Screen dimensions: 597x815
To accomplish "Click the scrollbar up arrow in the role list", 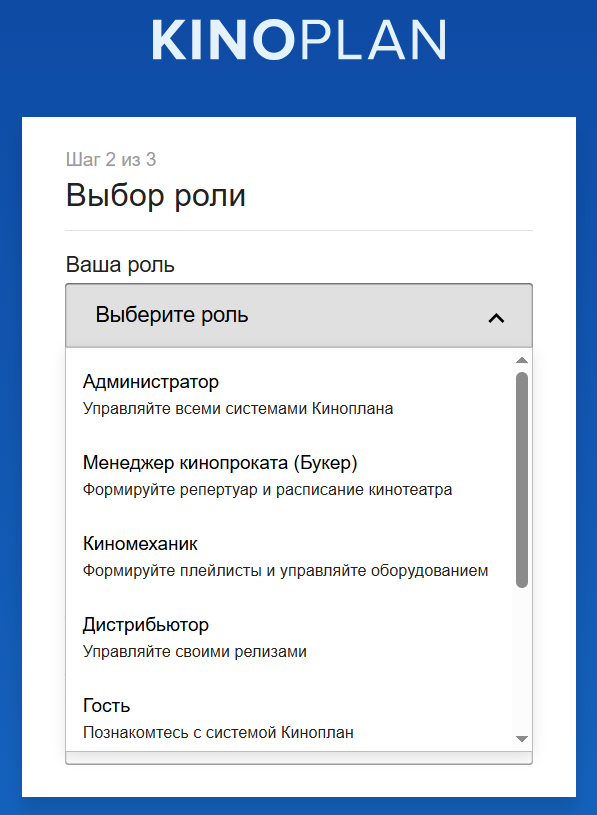I will (x=522, y=360).
